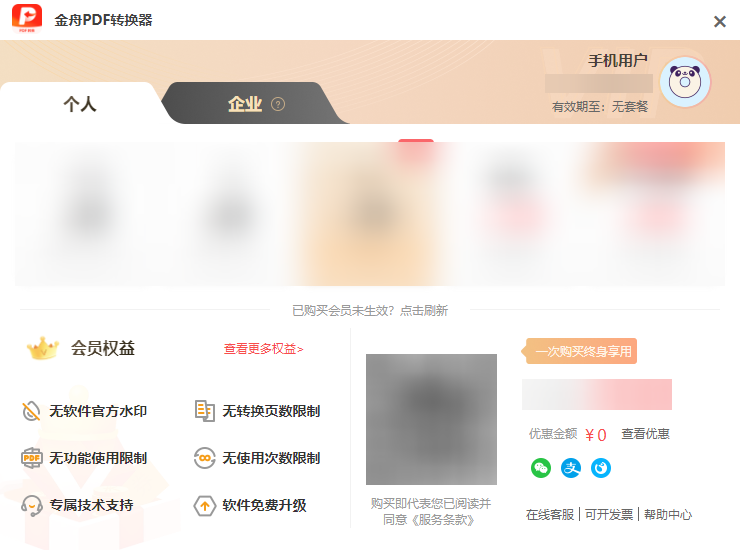This screenshot has height=550, width=740.
Task: Open 帮助中心 help center link
Action: point(668,515)
